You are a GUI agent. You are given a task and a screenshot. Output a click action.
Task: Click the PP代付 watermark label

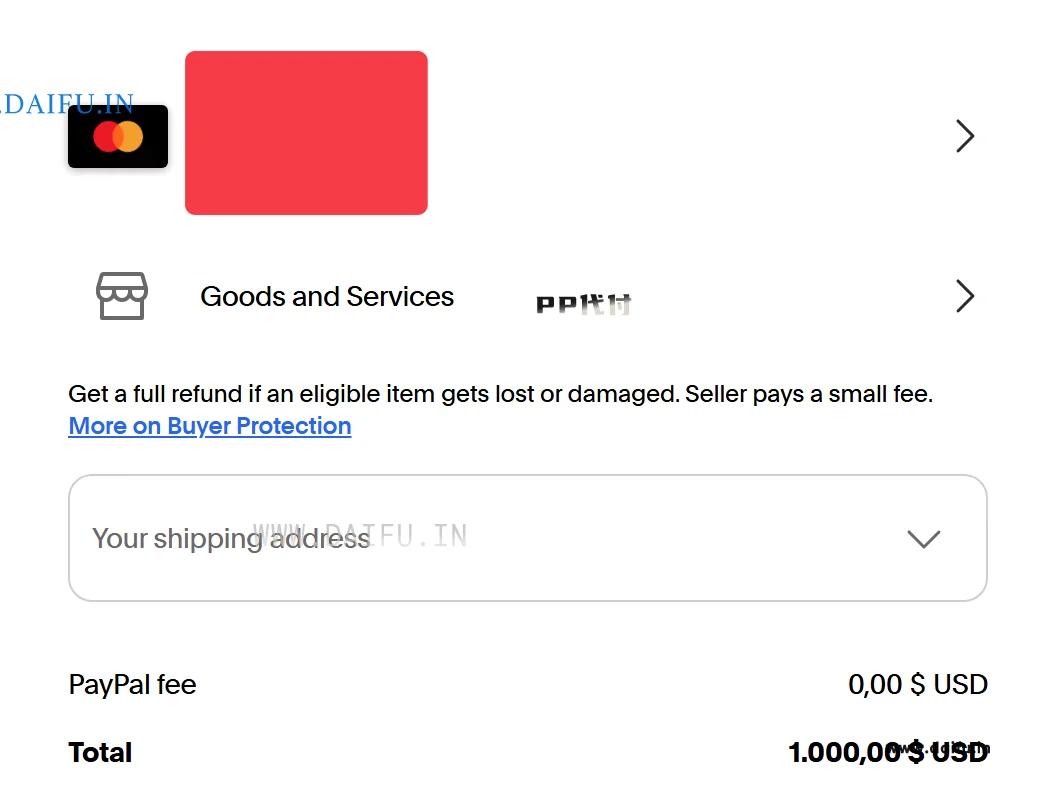(x=583, y=305)
